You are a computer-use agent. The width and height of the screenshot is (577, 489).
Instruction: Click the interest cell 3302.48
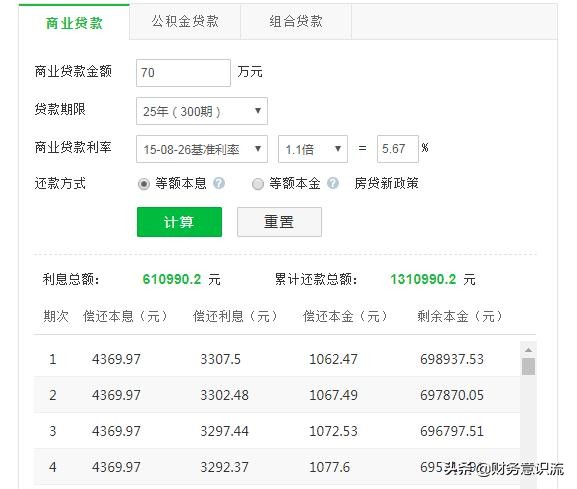point(224,395)
